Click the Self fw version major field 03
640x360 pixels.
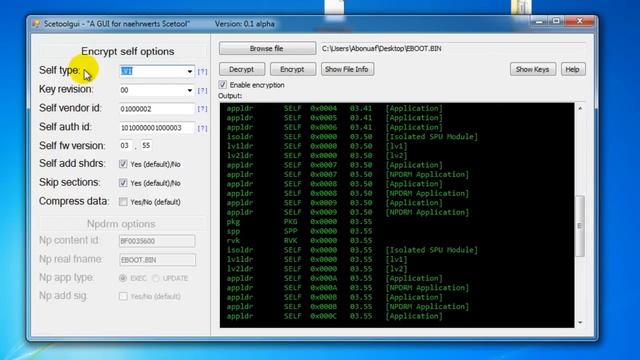126,145
